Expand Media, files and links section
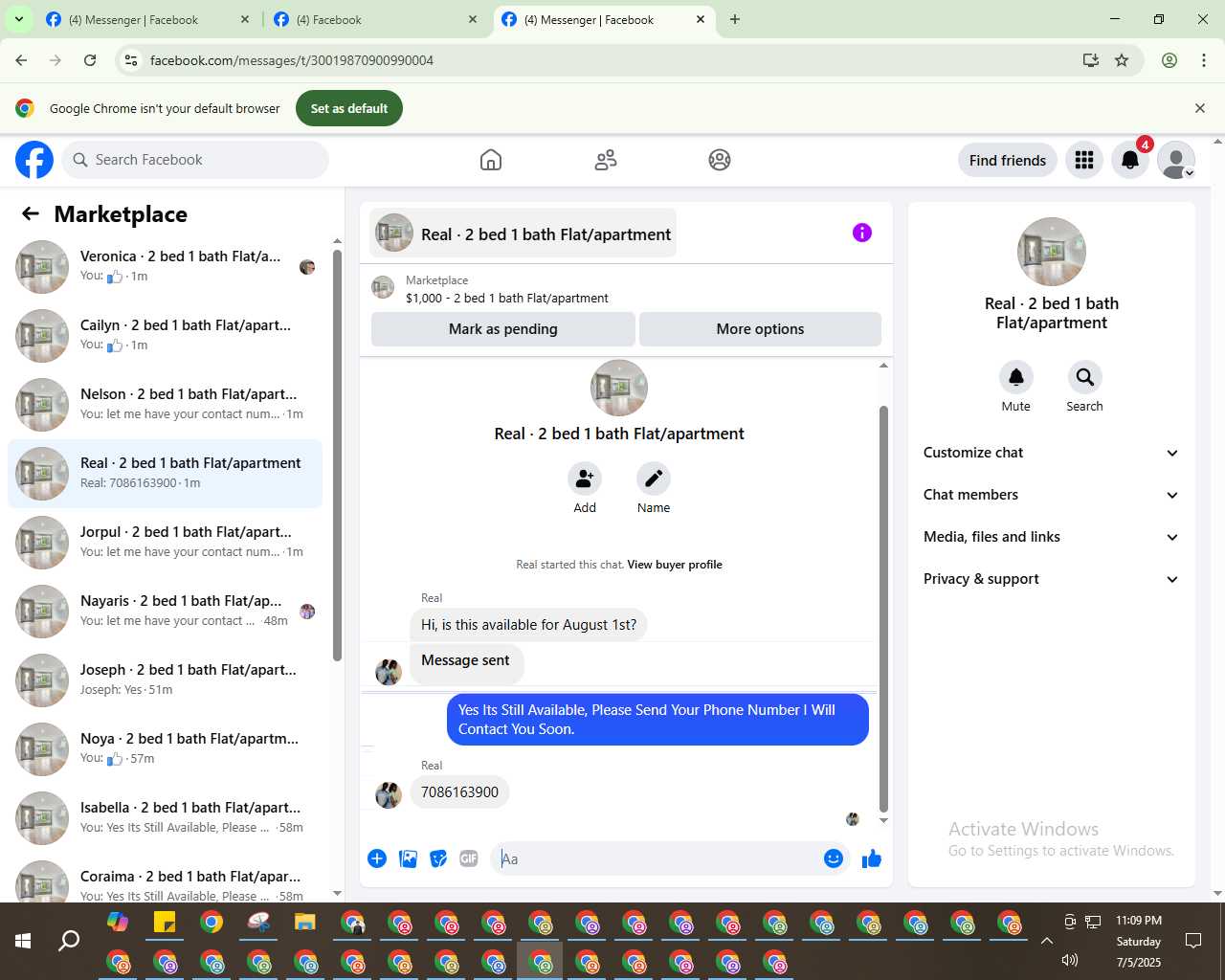 (x=1052, y=537)
